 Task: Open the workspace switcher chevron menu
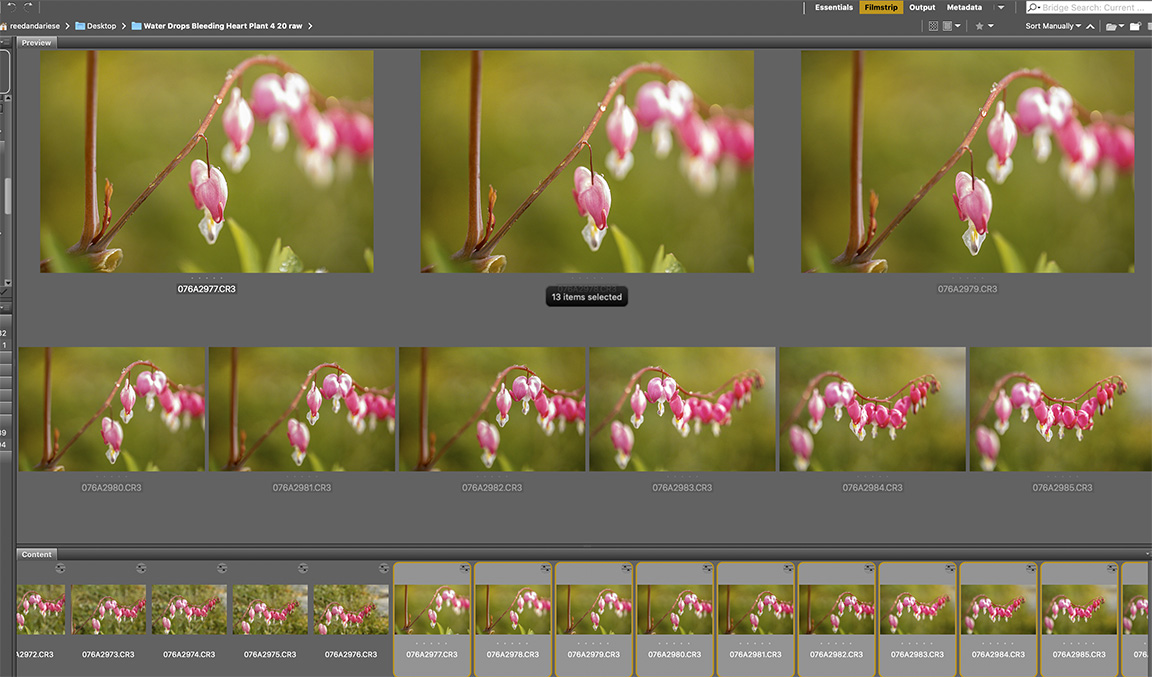click(x=1000, y=7)
